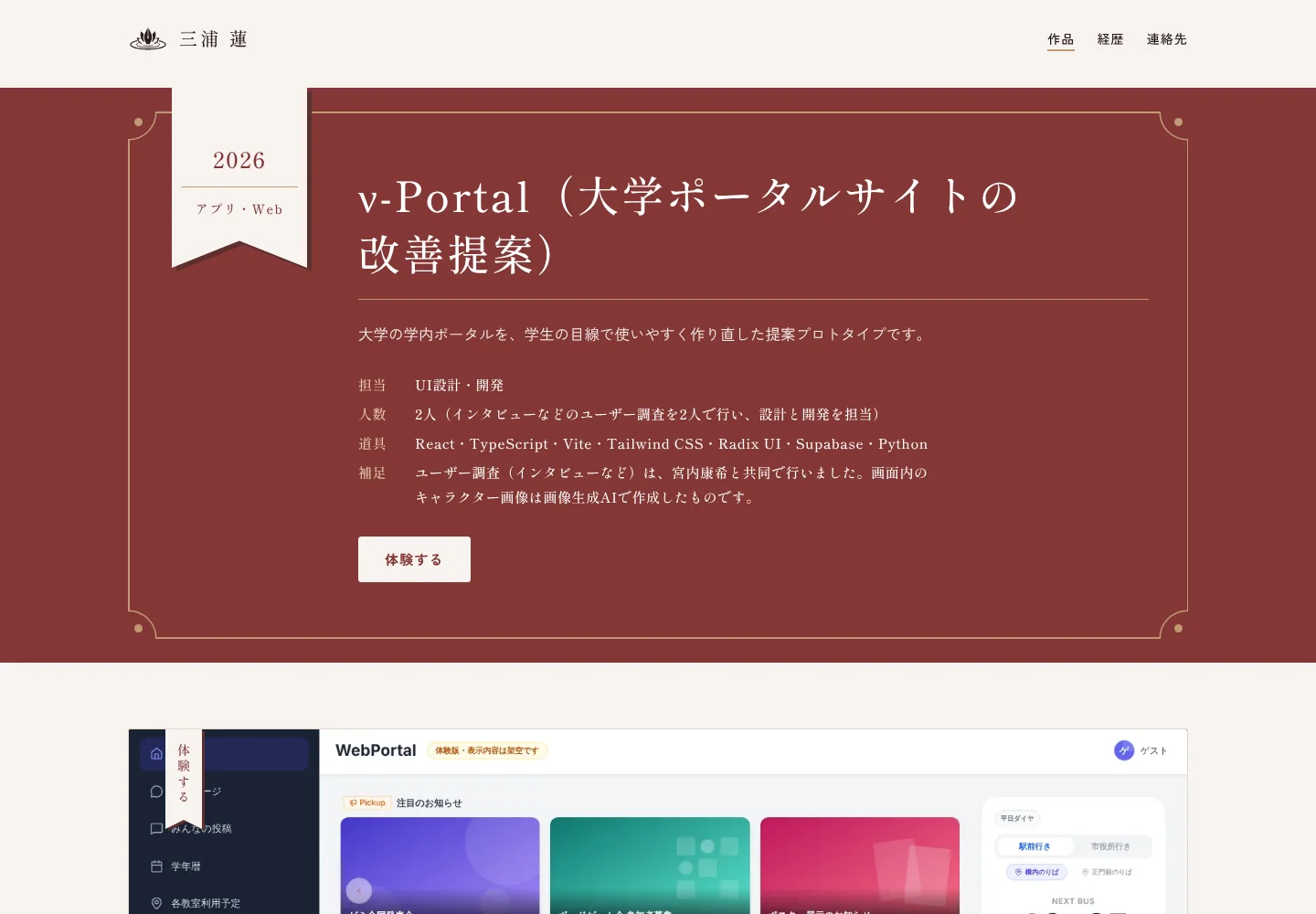Open the green pickup news card

pyautogui.click(x=650, y=866)
